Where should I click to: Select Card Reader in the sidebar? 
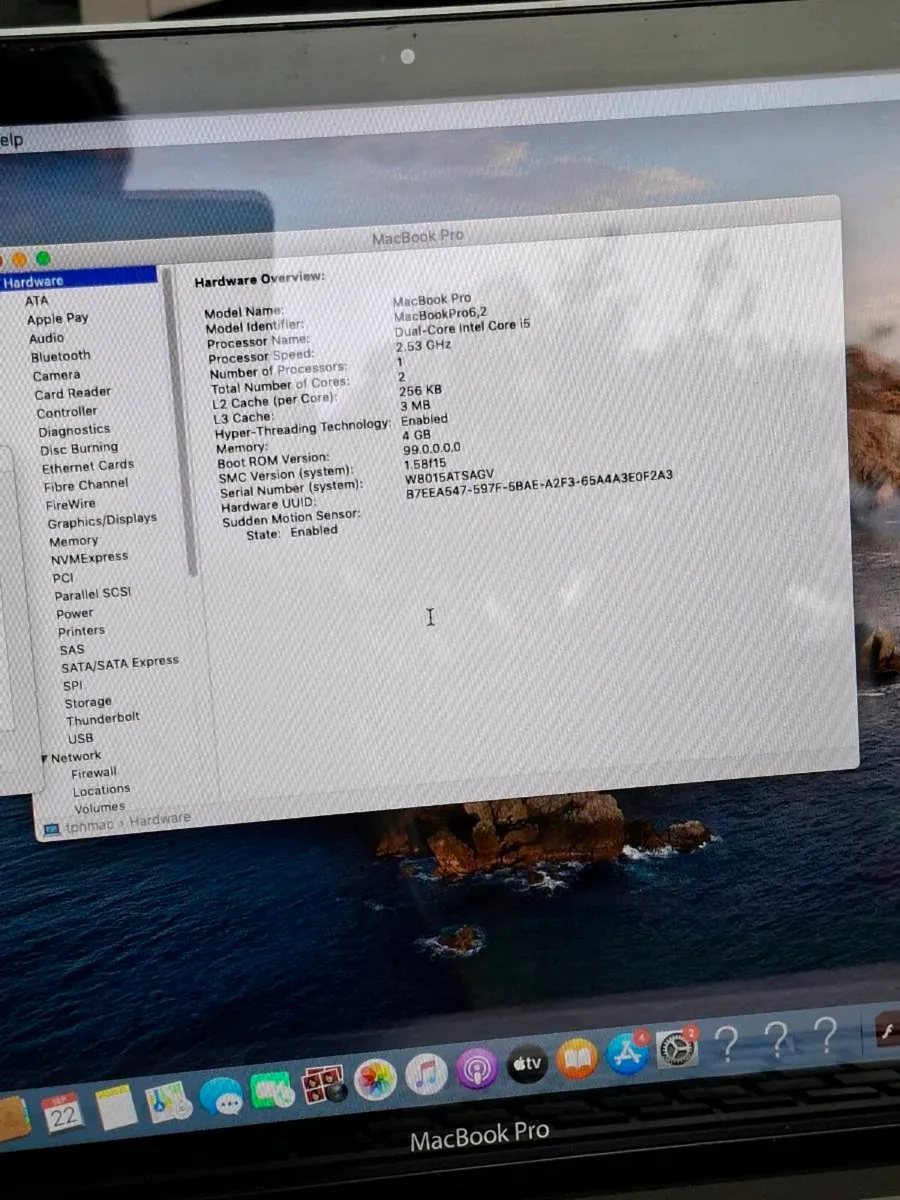pyautogui.click(x=73, y=393)
